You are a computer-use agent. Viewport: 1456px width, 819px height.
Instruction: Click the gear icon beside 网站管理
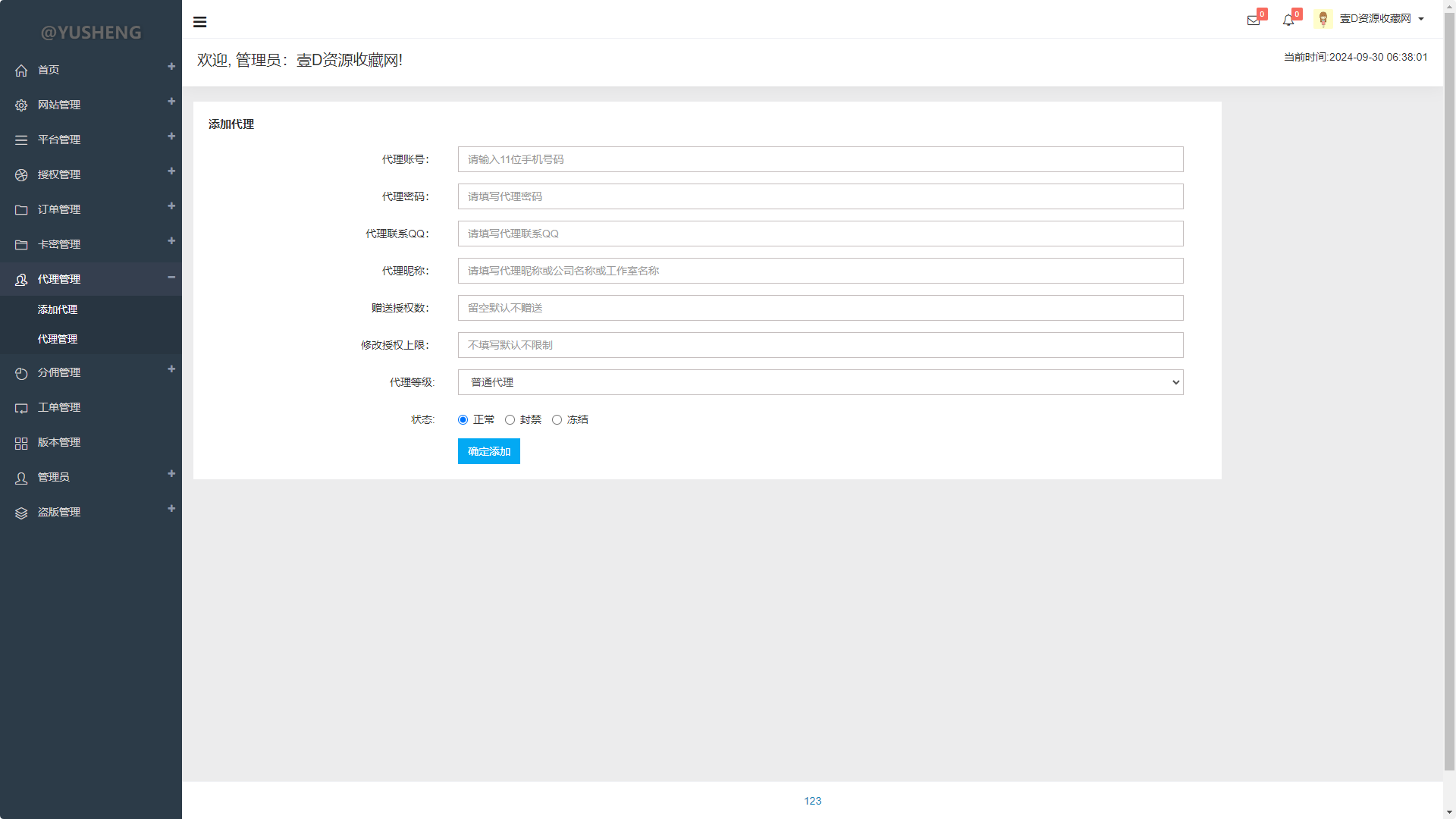tap(21, 105)
